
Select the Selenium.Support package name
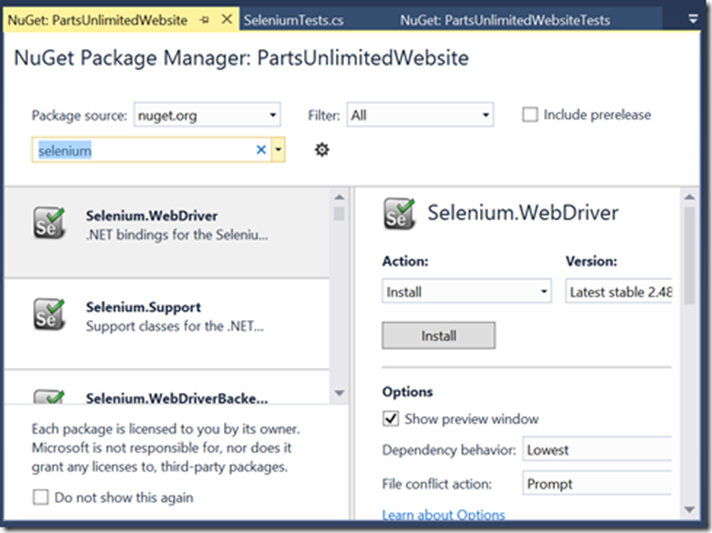[143, 307]
